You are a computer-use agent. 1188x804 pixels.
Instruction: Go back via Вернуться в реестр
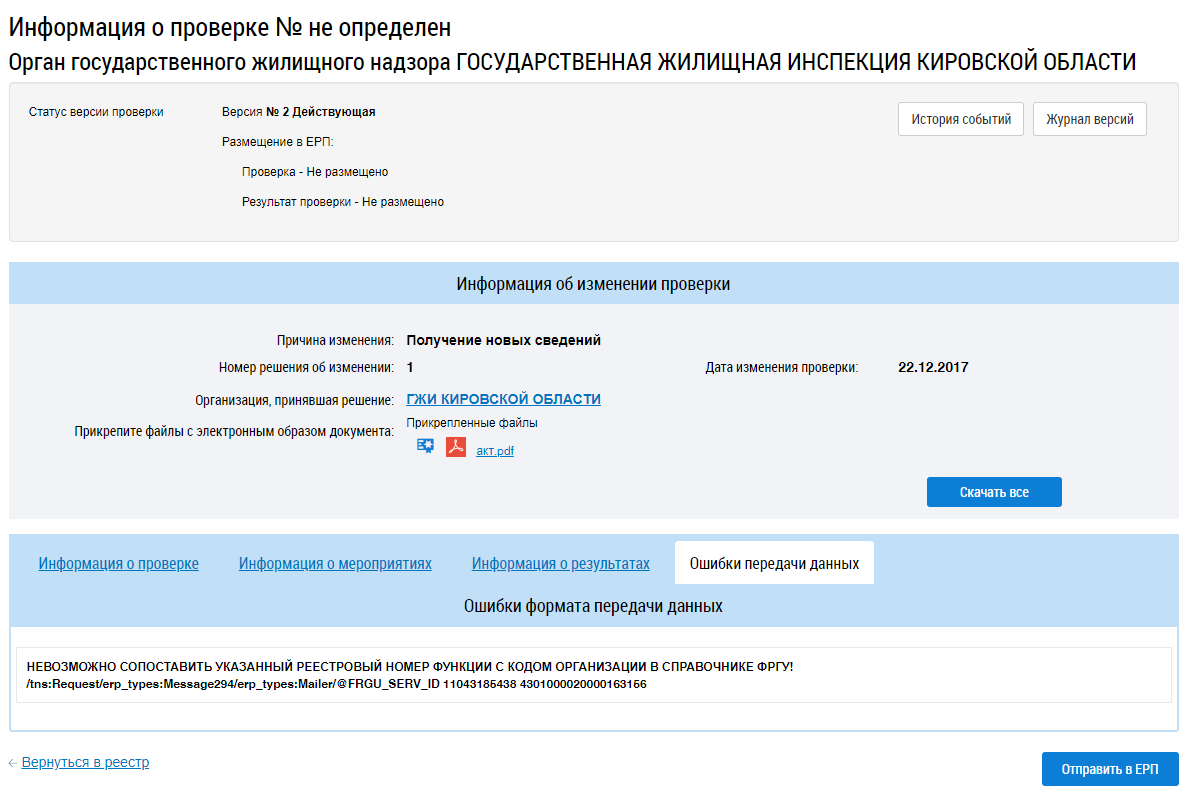click(85, 762)
